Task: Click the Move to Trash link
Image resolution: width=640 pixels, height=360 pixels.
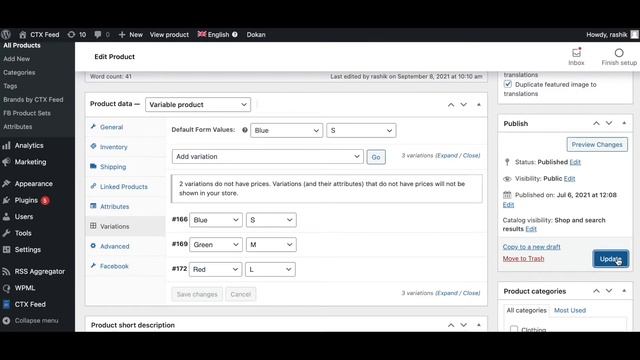Action: point(523,258)
